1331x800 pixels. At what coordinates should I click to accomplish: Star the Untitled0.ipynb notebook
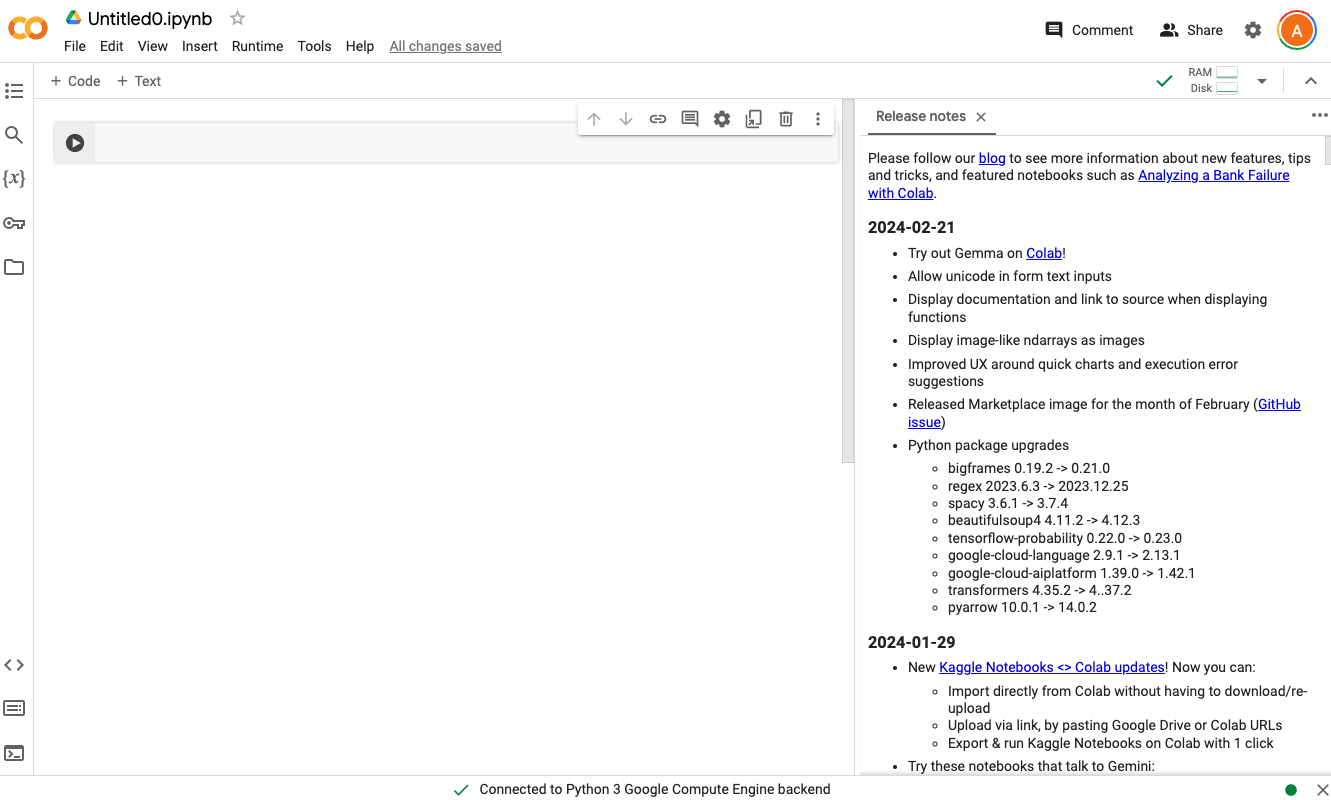point(237,18)
